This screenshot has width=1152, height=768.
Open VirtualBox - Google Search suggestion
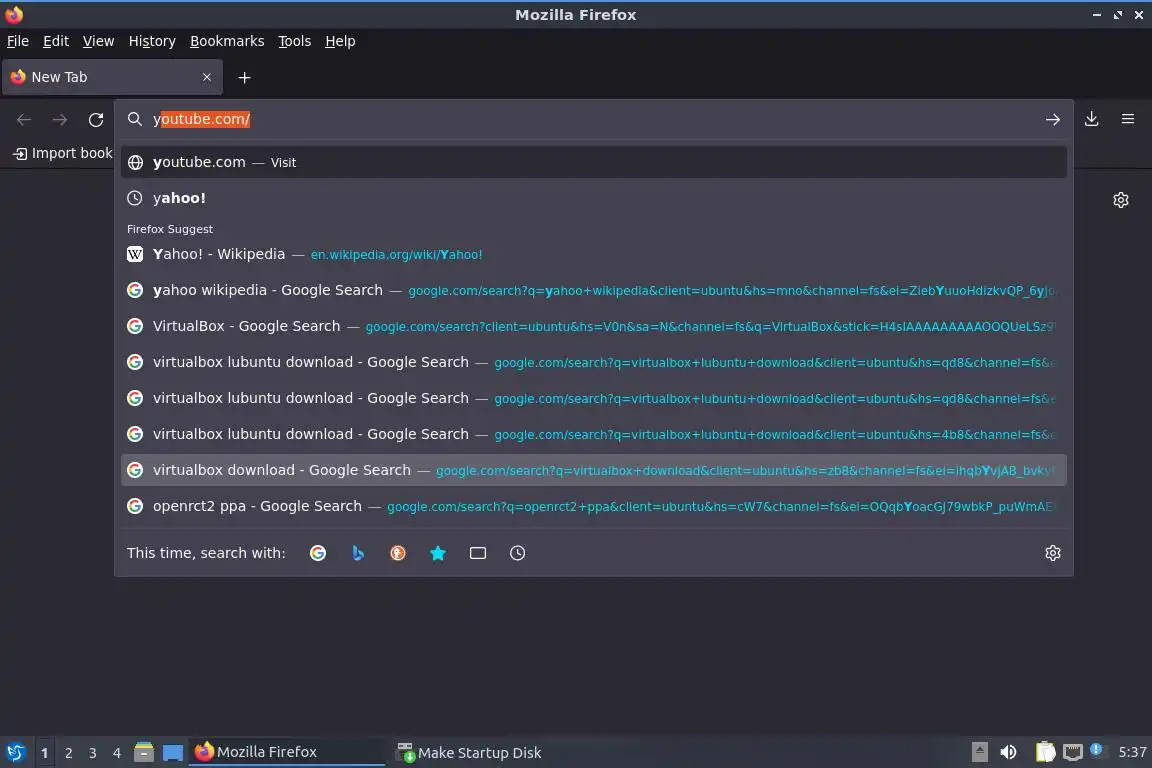click(x=594, y=326)
